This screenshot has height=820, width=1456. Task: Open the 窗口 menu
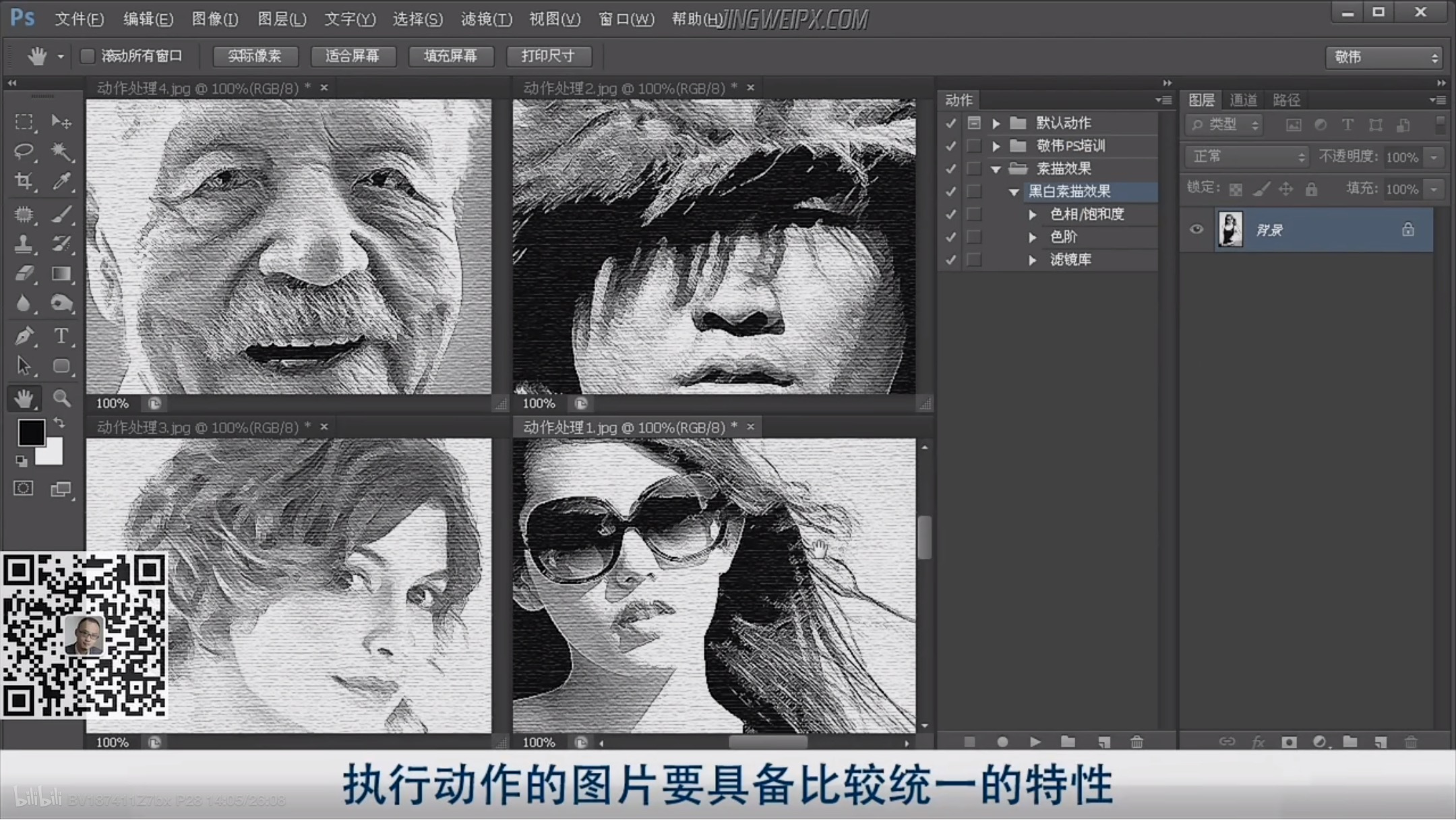(626, 19)
